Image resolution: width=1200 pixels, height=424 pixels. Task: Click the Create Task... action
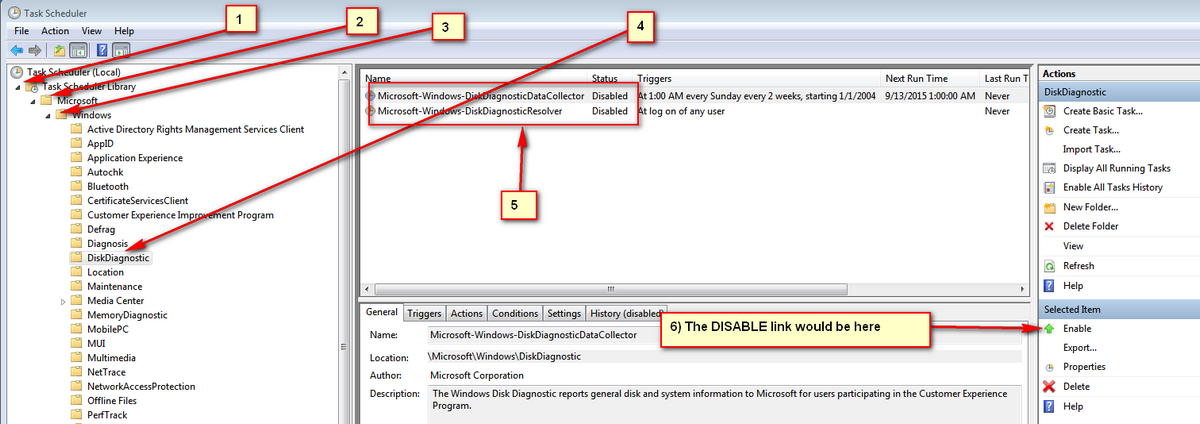click(1091, 130)
